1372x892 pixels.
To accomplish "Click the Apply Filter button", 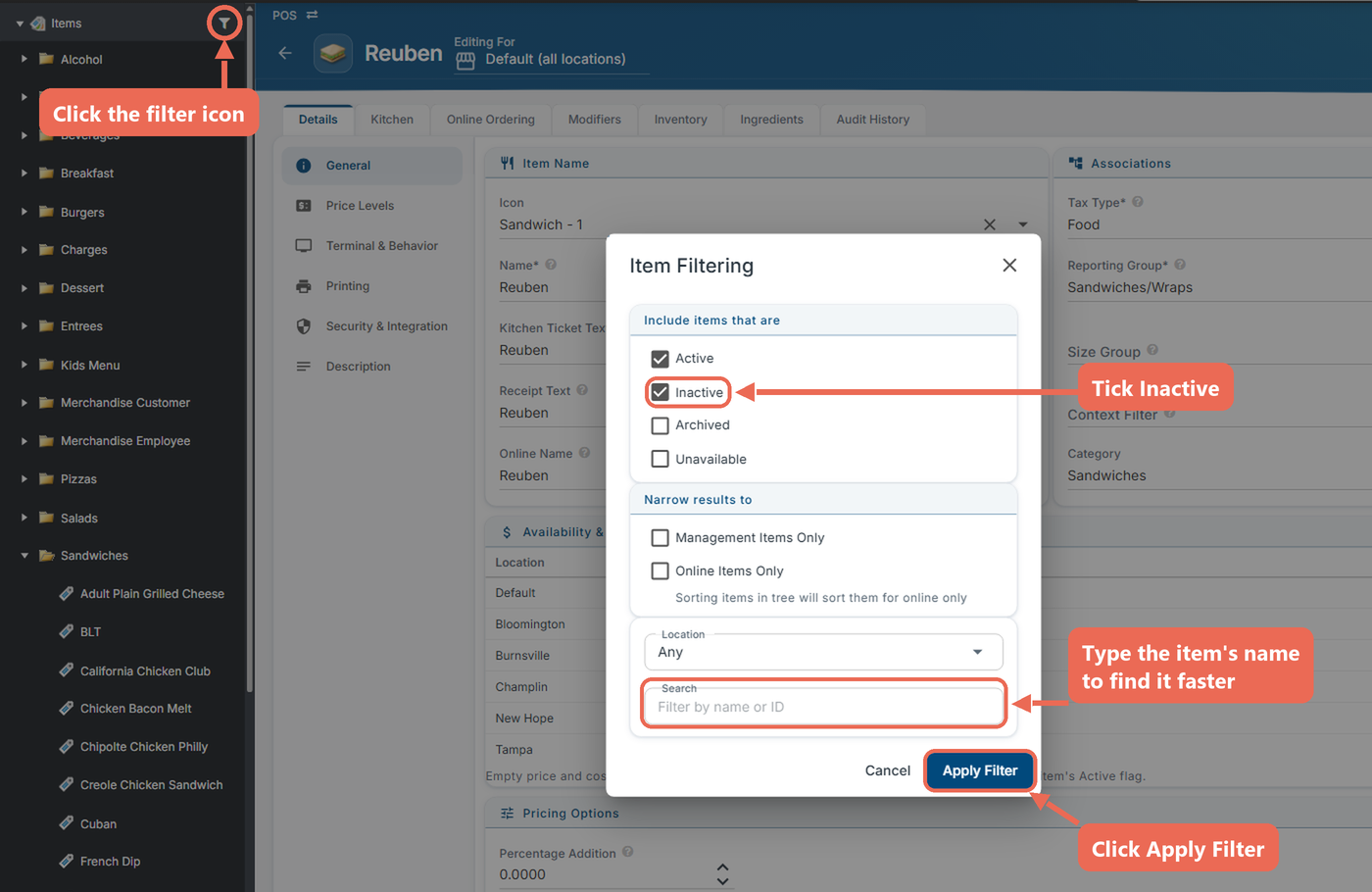I will click(x=980, y=771).
